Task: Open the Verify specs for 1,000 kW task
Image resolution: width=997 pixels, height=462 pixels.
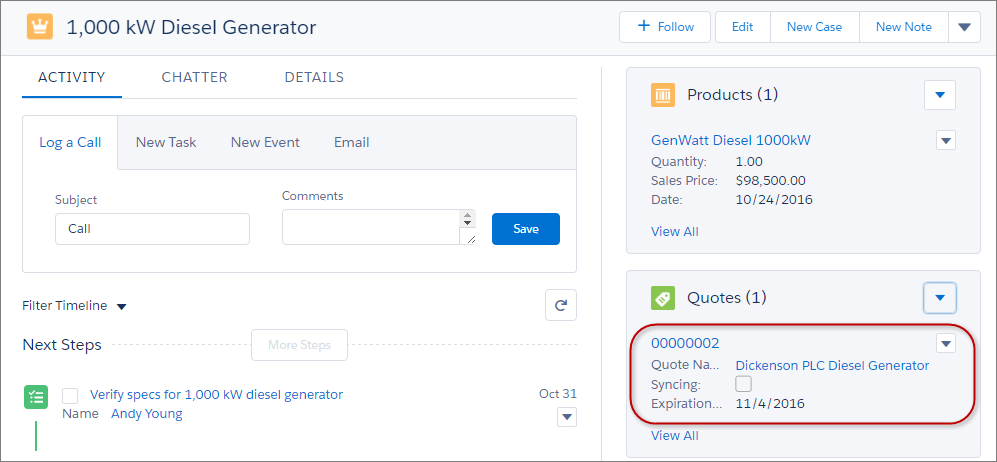Action: coord(216,395)
